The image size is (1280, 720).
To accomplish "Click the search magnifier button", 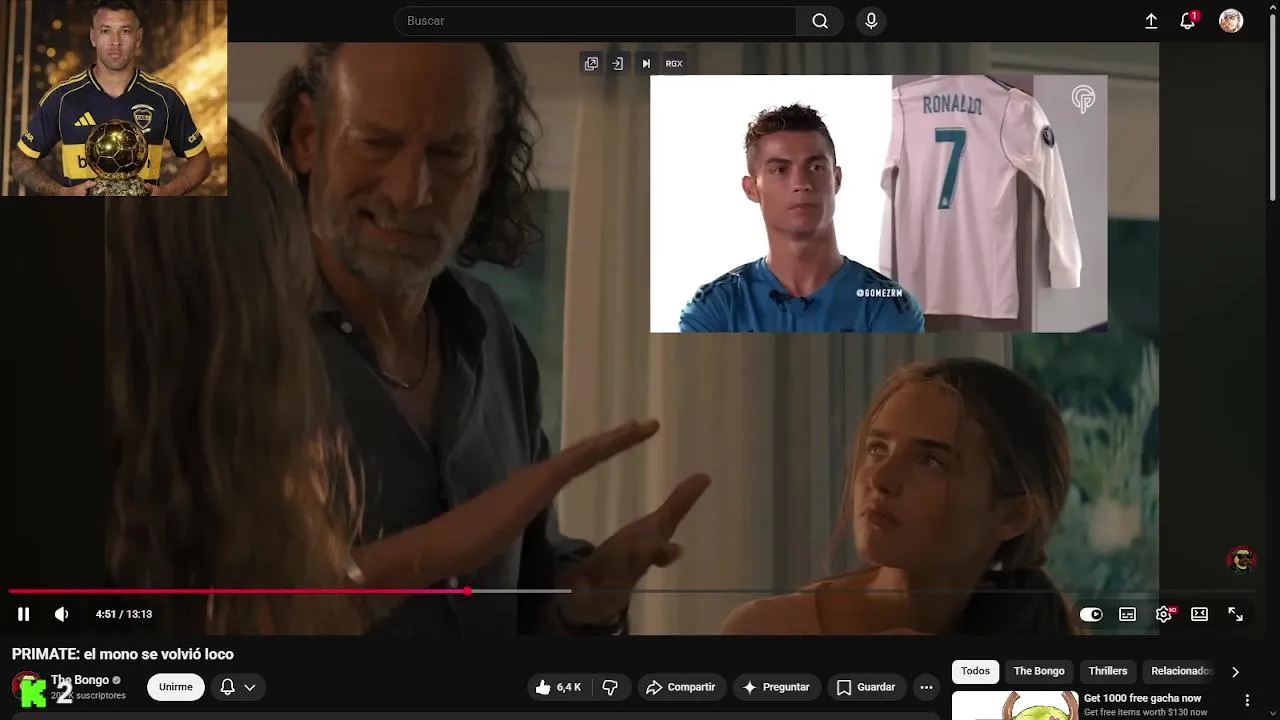I will coord(820,21).
